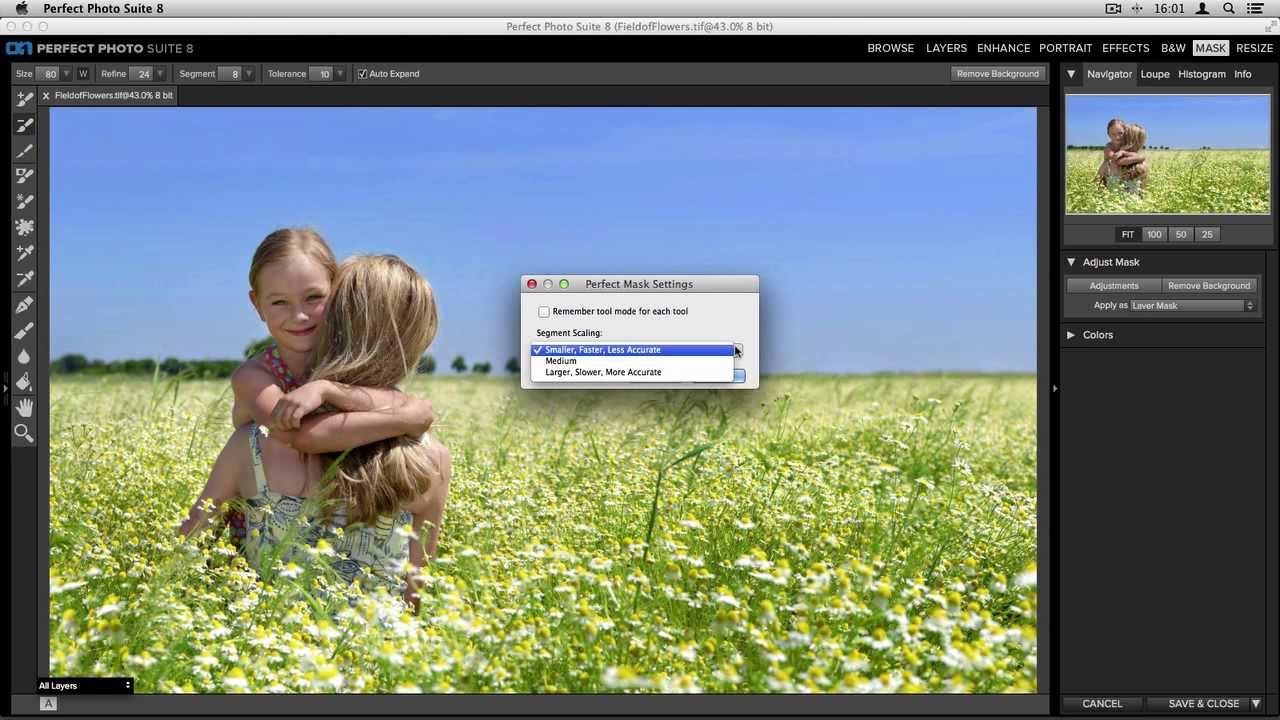Click Remove Background in the top options bar

[x=998, y=74]
